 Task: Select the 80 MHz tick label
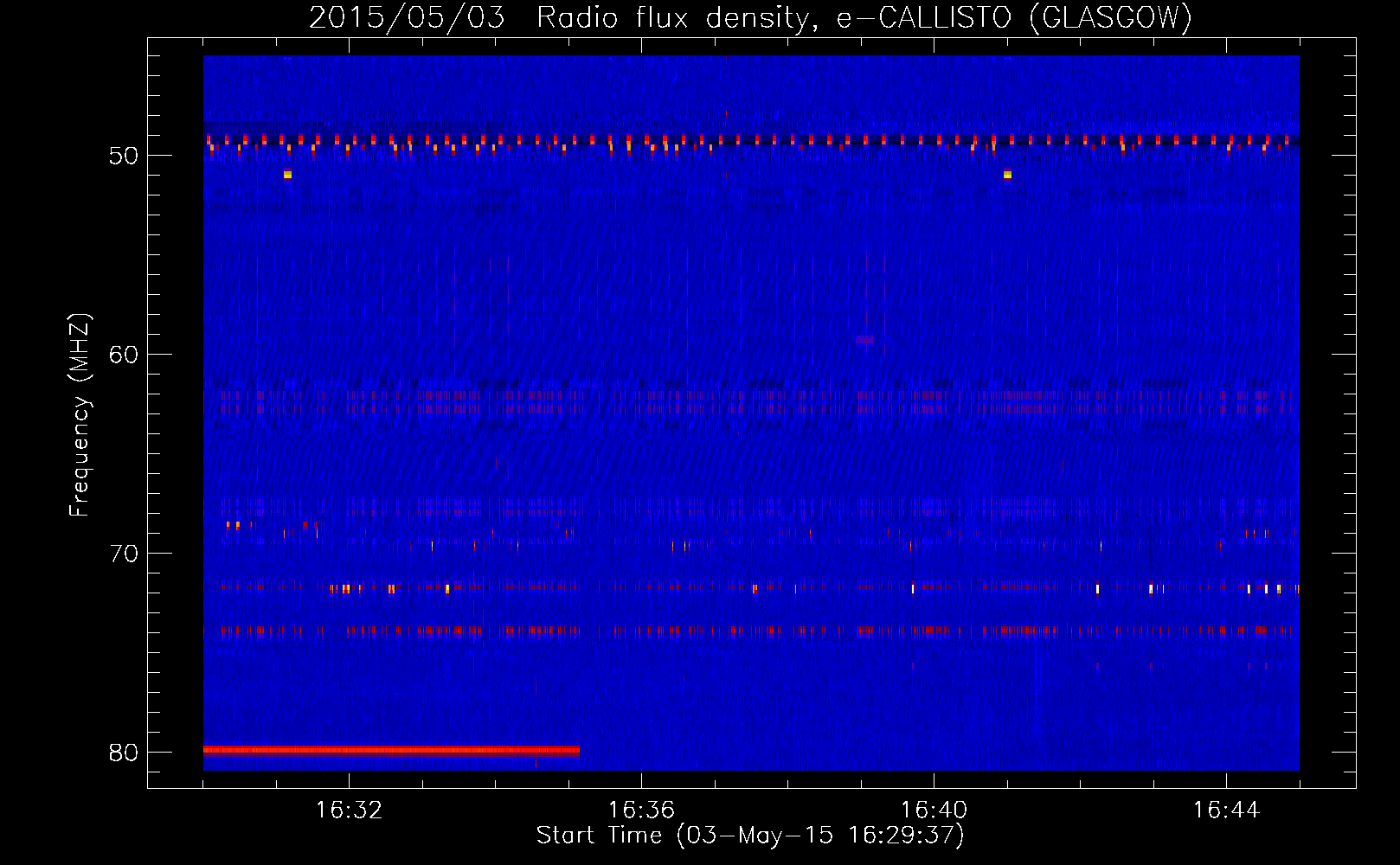click(124, 753)
